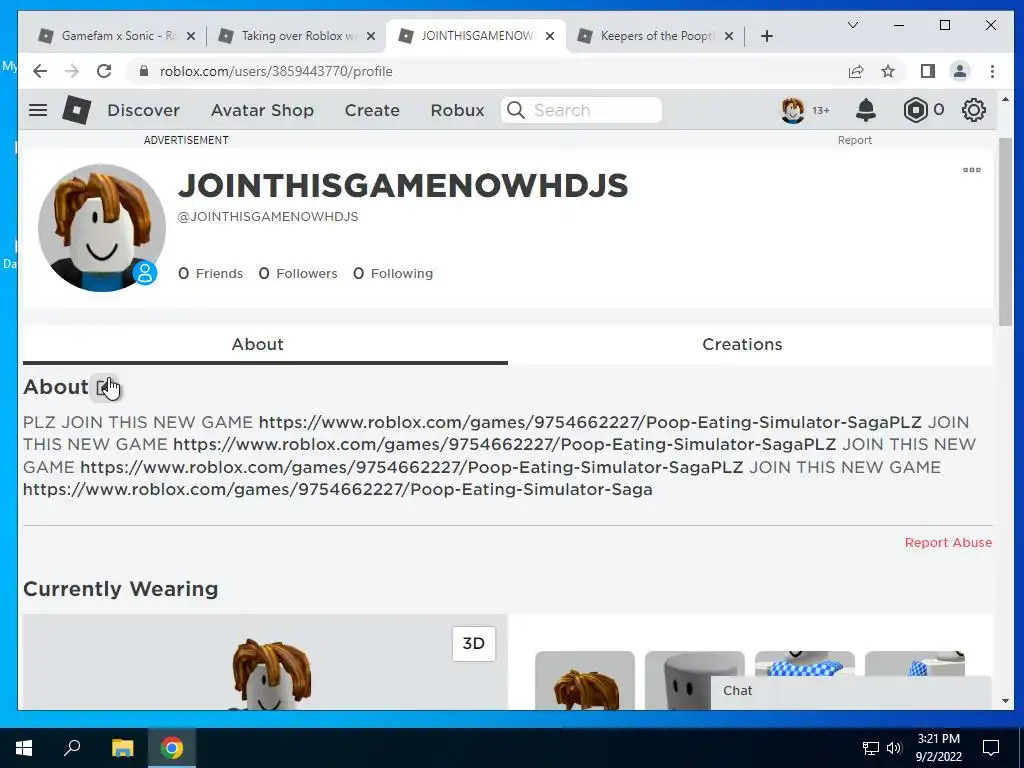The image size is (1024, 768).
Task: Open the network icon in system tray
Action: pos(871,748)
